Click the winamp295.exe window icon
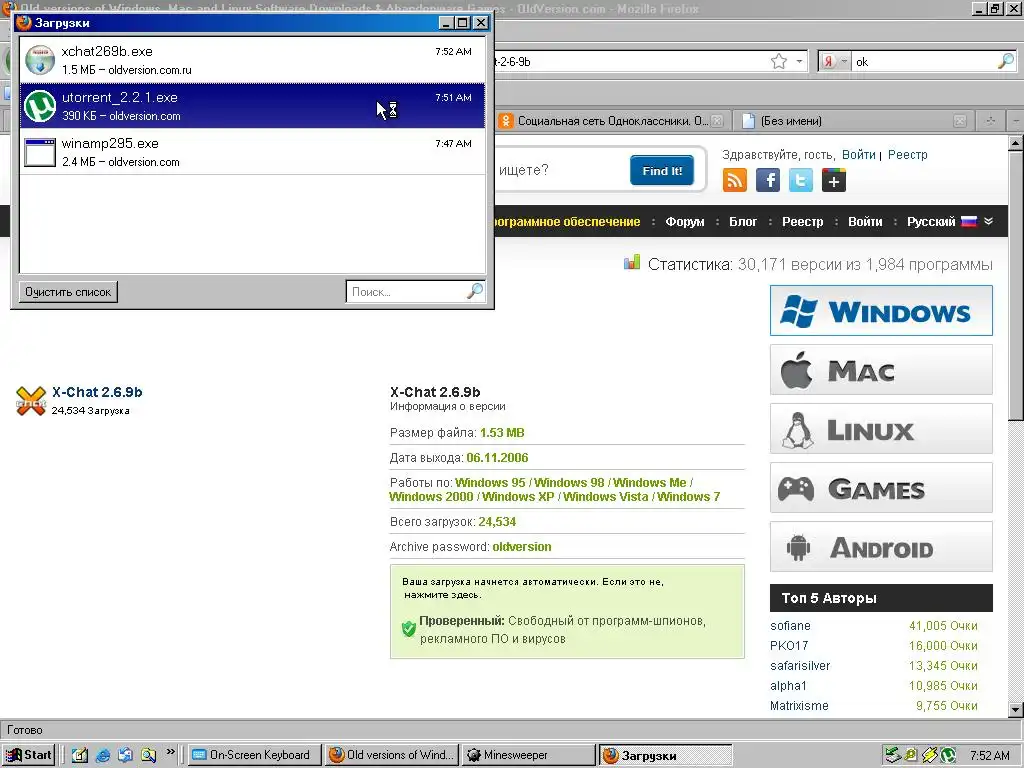Screen dimensions: 1024x768 (x=40, y=152)
